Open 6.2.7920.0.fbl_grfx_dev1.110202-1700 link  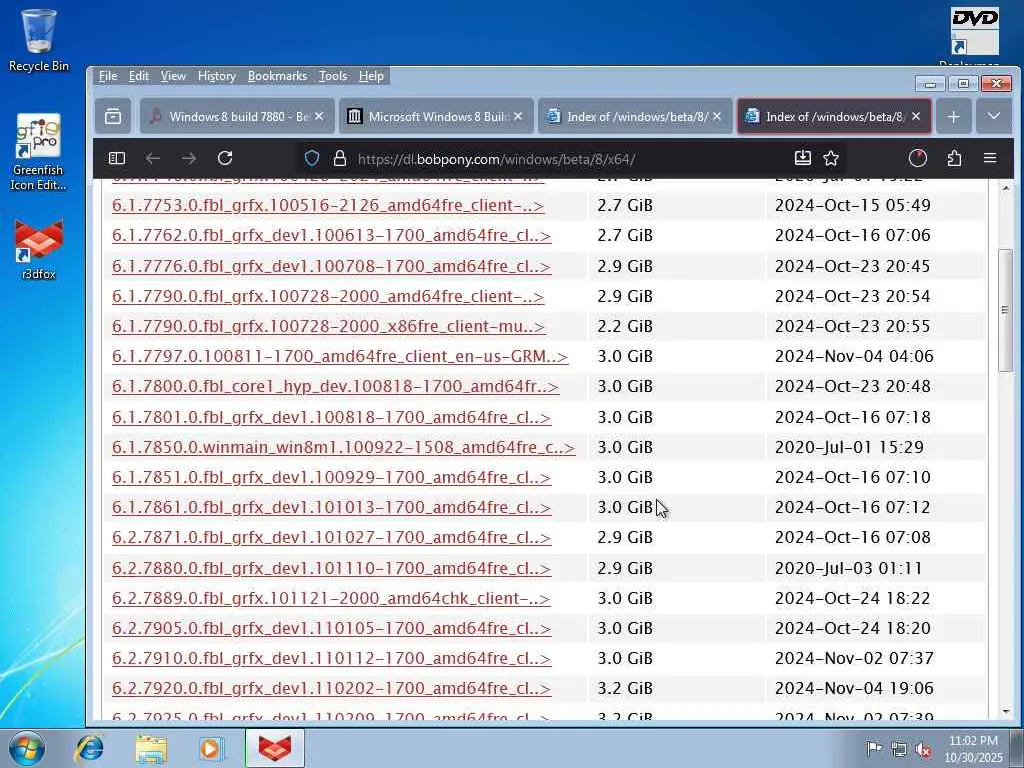[x=331, y=688]
